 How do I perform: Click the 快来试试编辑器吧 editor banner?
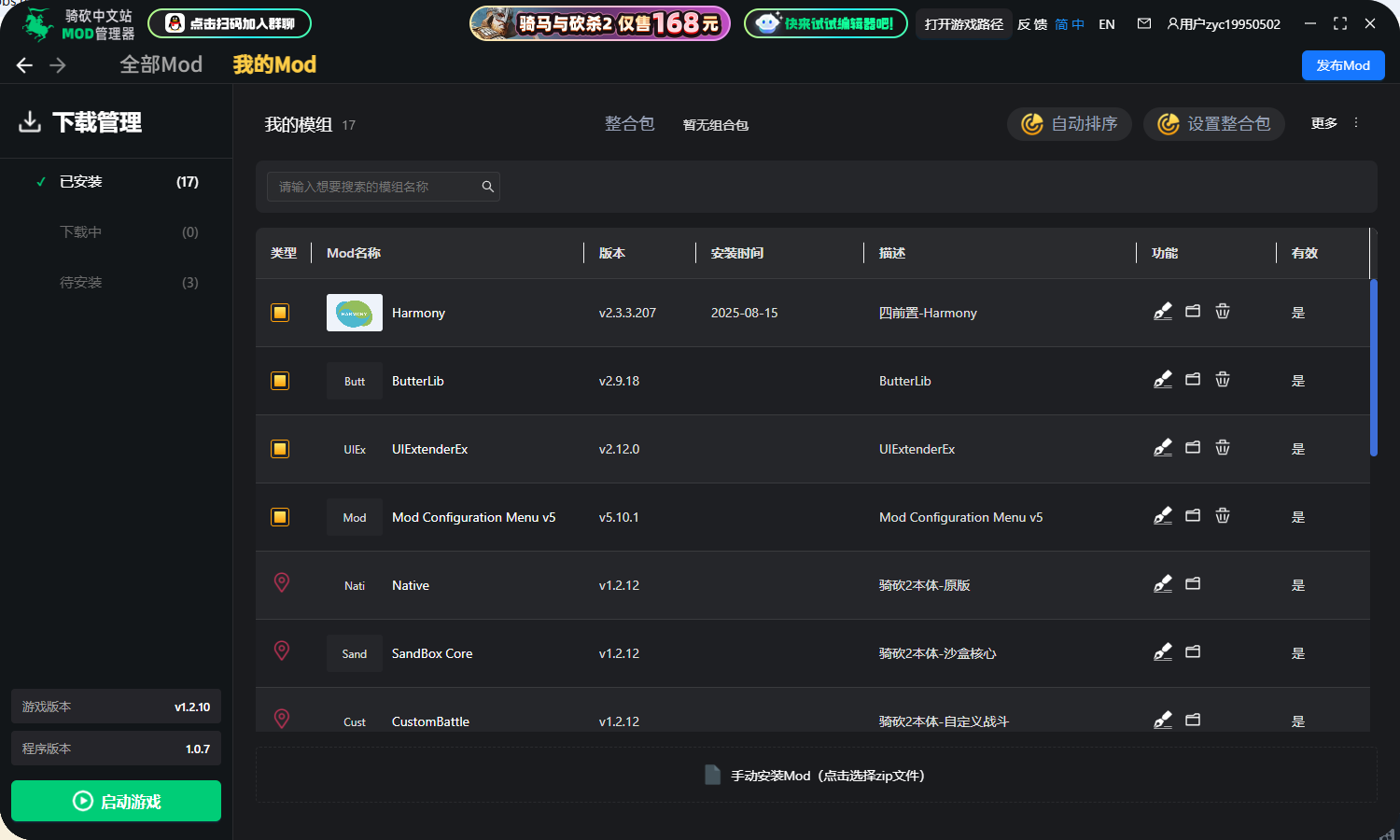pos(826,23)
